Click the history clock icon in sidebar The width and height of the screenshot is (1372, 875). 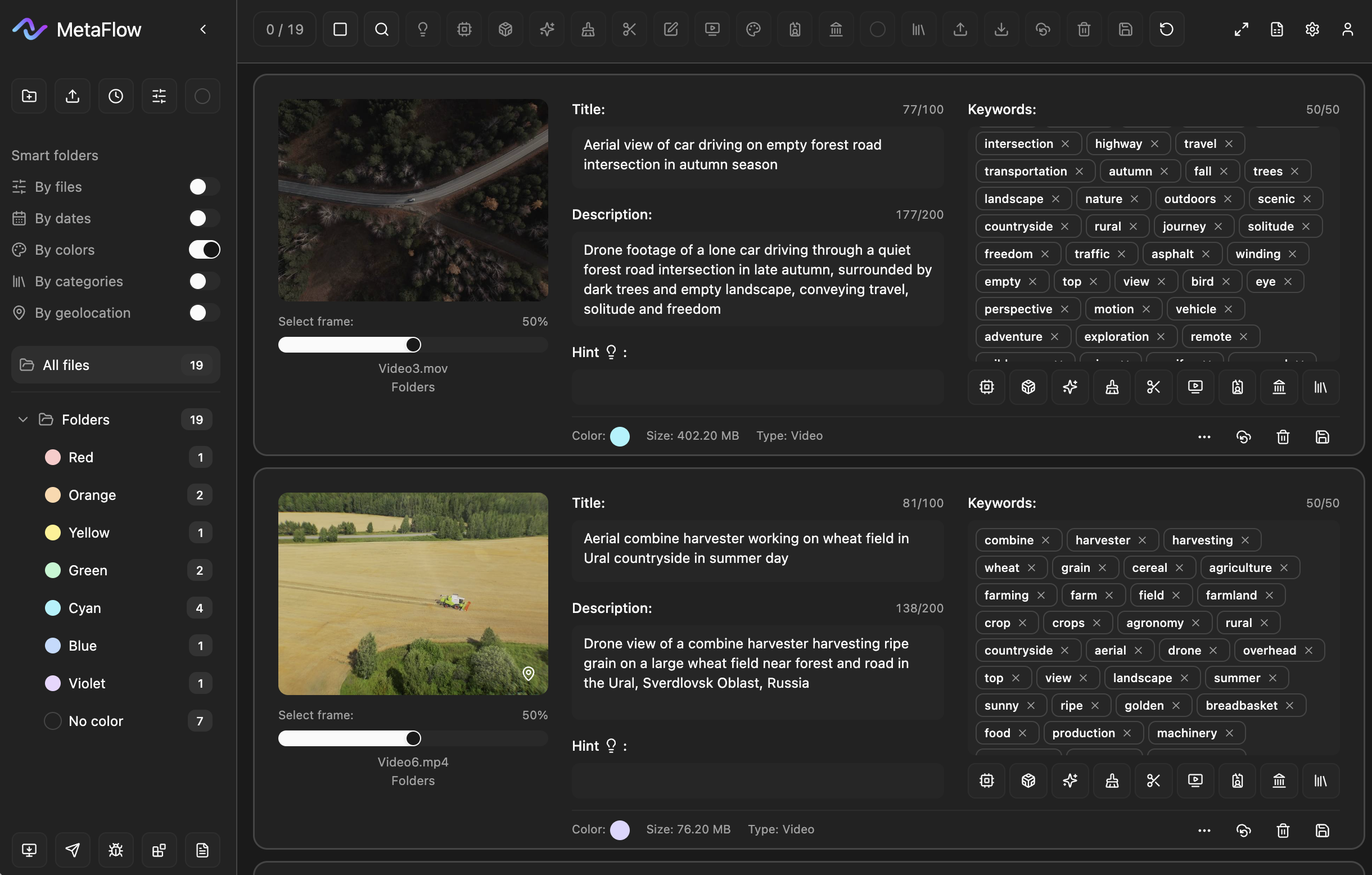point(116,96)
